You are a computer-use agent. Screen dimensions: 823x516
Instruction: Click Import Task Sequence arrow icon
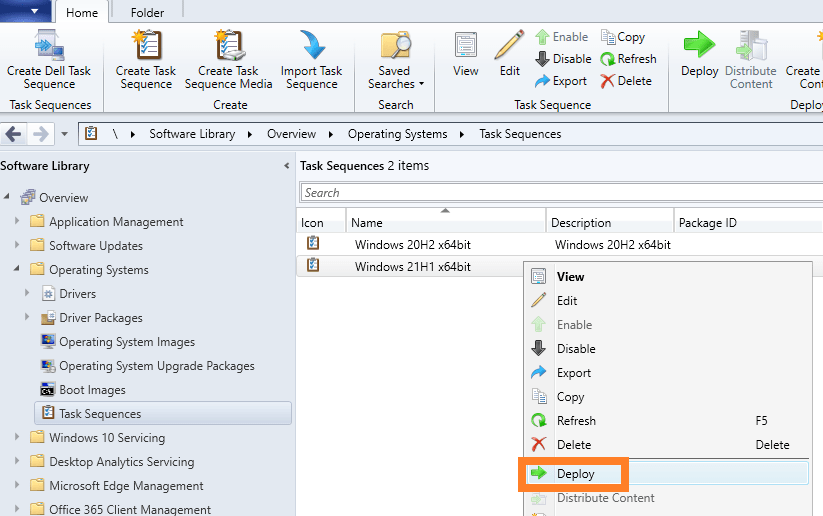[x=312, y=45]
